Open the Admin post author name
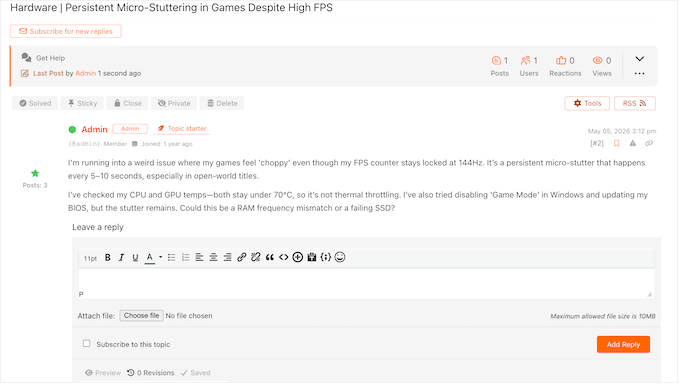Screen dimensions: 680x384 point(94,130)
